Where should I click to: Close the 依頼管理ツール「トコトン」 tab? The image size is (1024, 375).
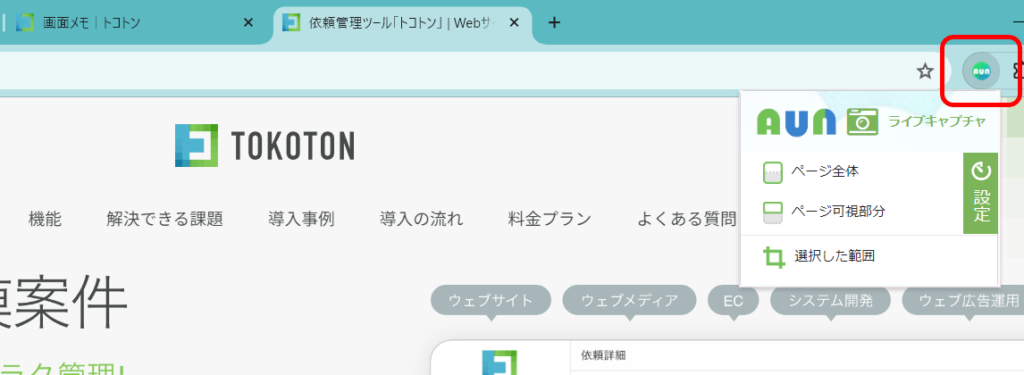[514, 23]
